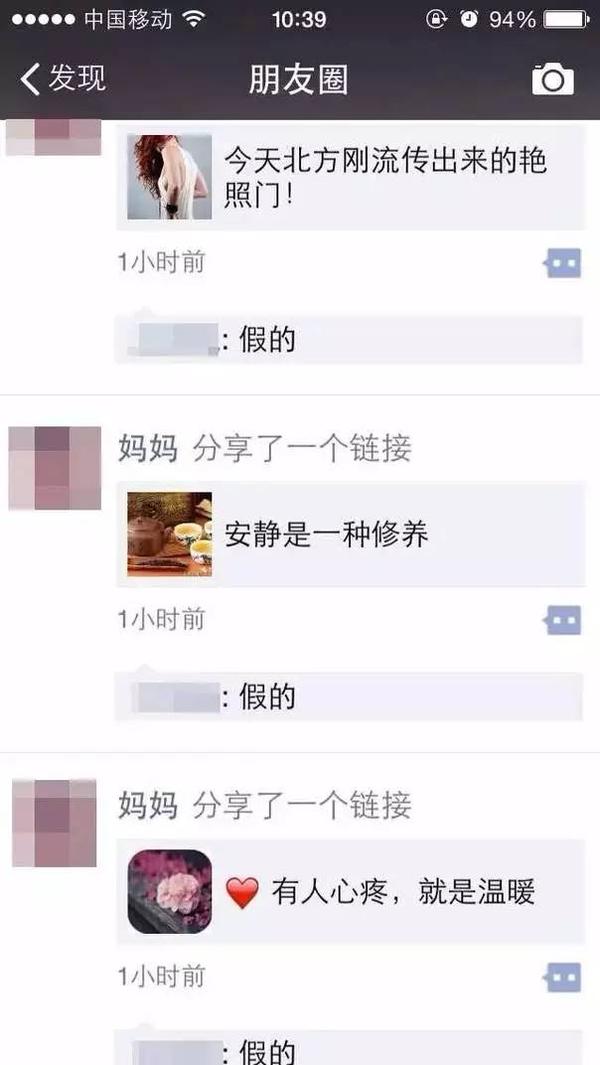The height and width of the screenshot is (1065, 600).
Task: Open comment menu on 安静是一种修养 post
Action: coord(563,620)
